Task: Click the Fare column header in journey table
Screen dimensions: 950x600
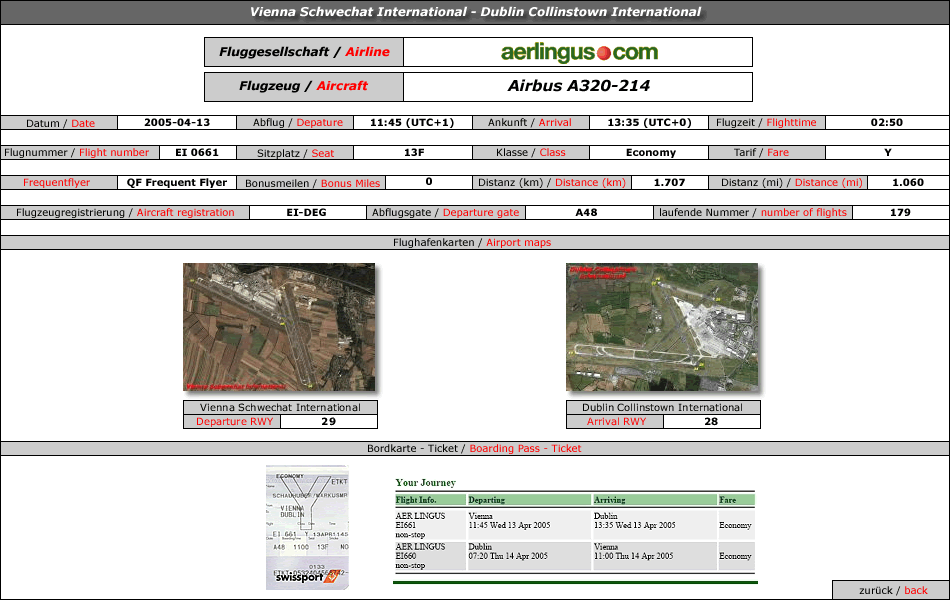Action: coord(736,500)
